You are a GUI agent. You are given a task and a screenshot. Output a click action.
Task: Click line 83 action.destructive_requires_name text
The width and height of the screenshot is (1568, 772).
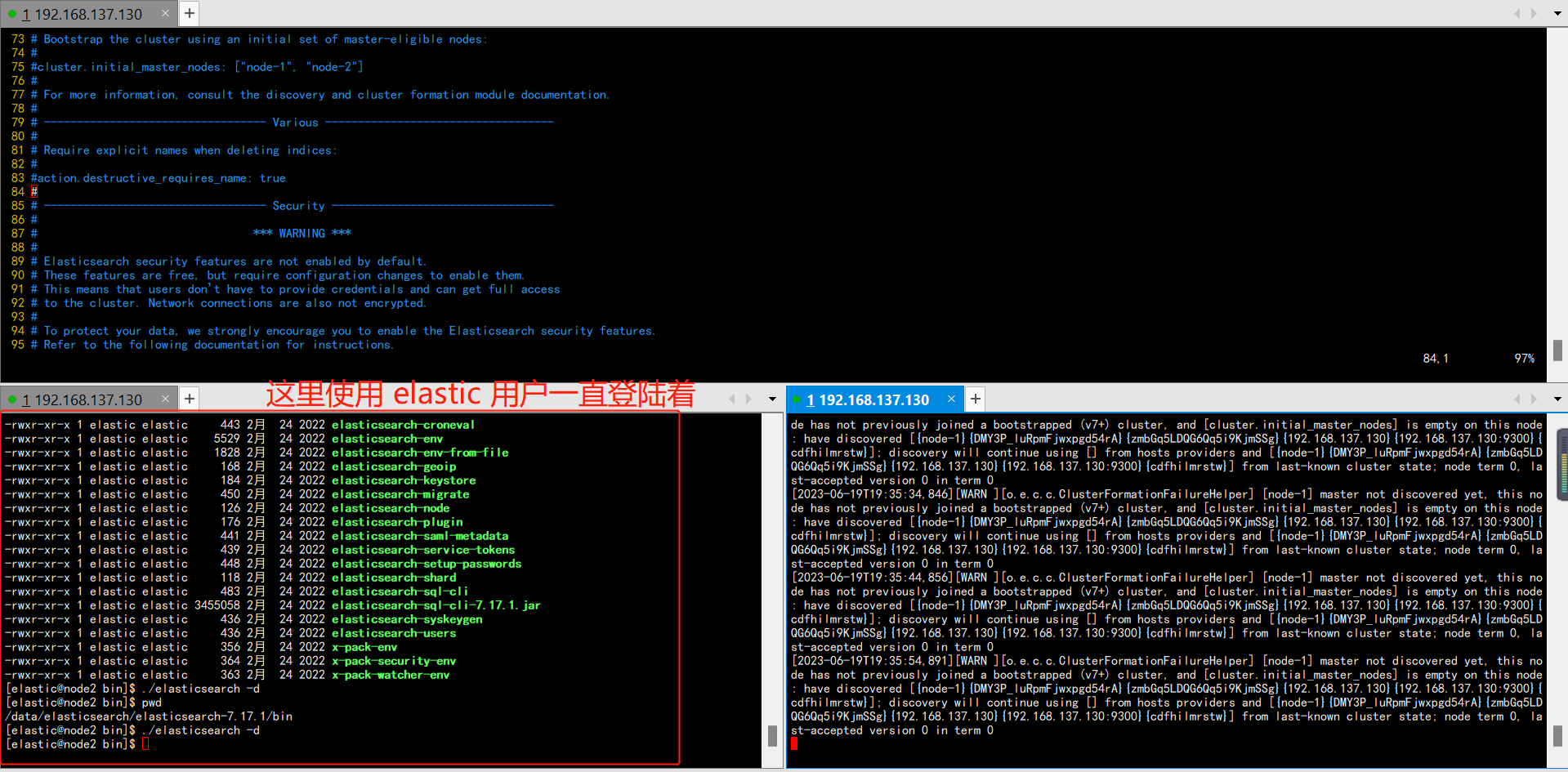coord(159,178)
